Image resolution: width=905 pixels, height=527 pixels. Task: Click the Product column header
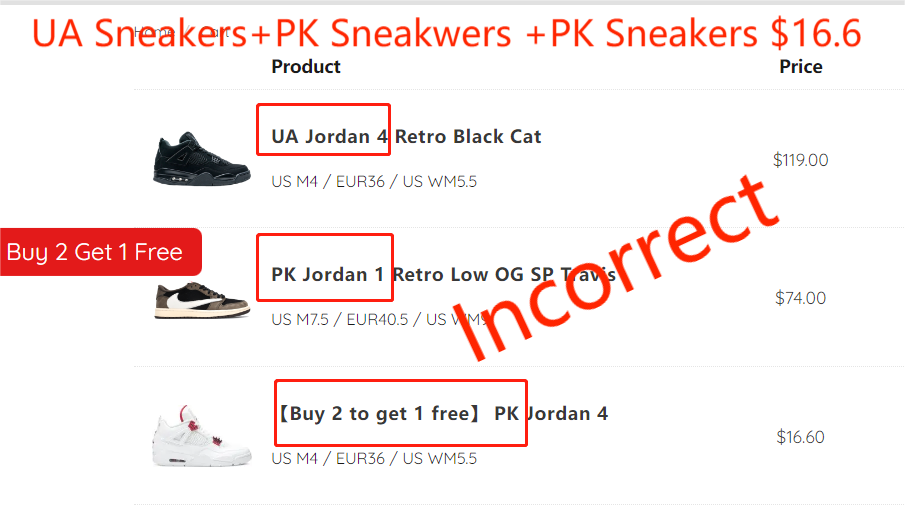(306, 66)
